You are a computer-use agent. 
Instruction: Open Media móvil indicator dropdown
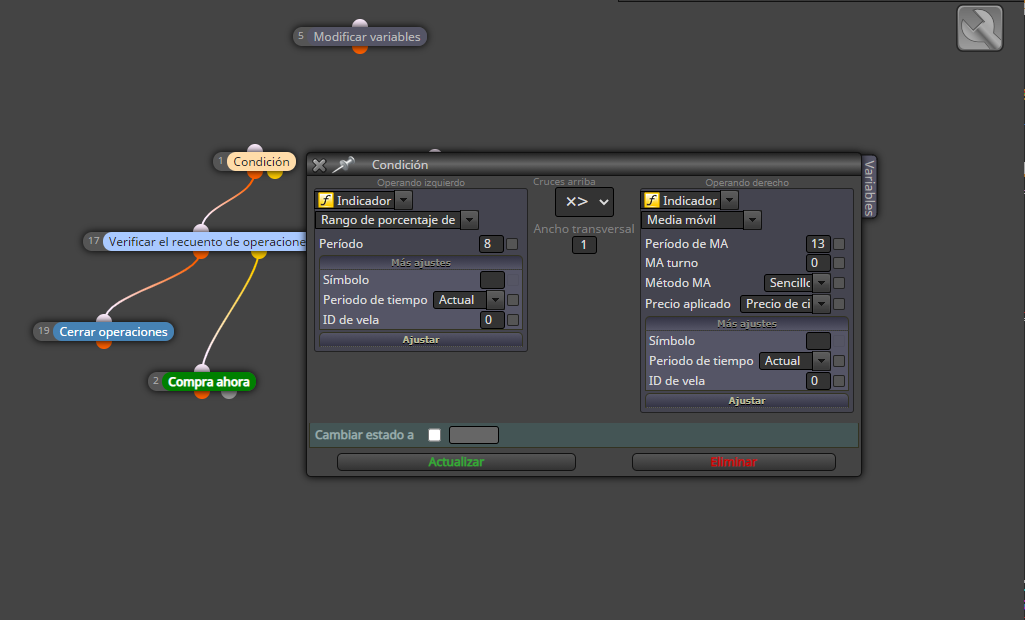coord(752,220)
